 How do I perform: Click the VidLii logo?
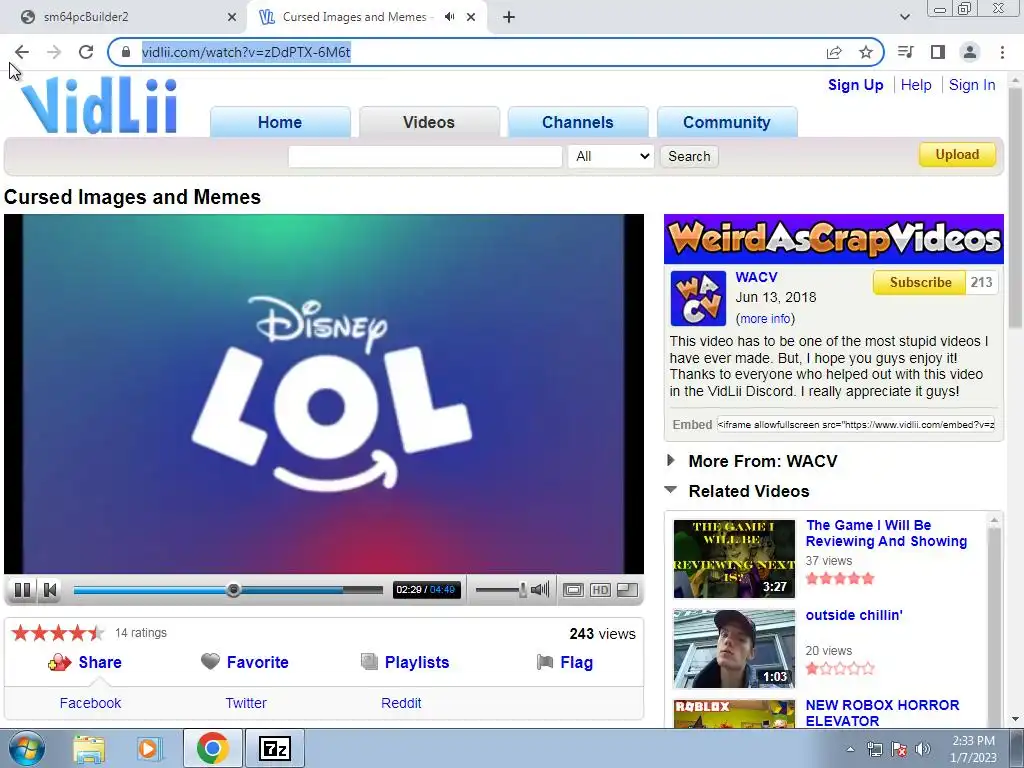tap(99, 105)
